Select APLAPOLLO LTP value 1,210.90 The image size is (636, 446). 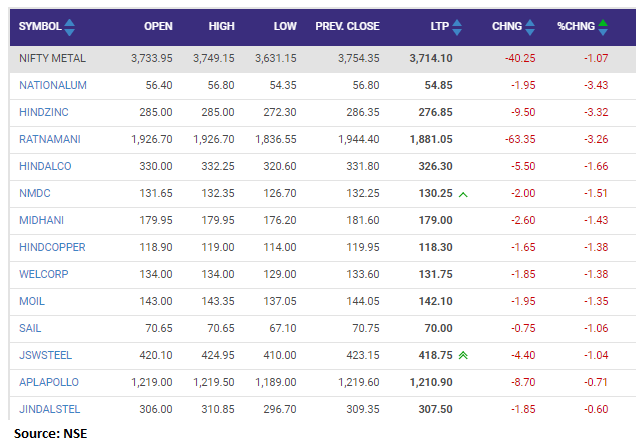[x=431, y=382]
